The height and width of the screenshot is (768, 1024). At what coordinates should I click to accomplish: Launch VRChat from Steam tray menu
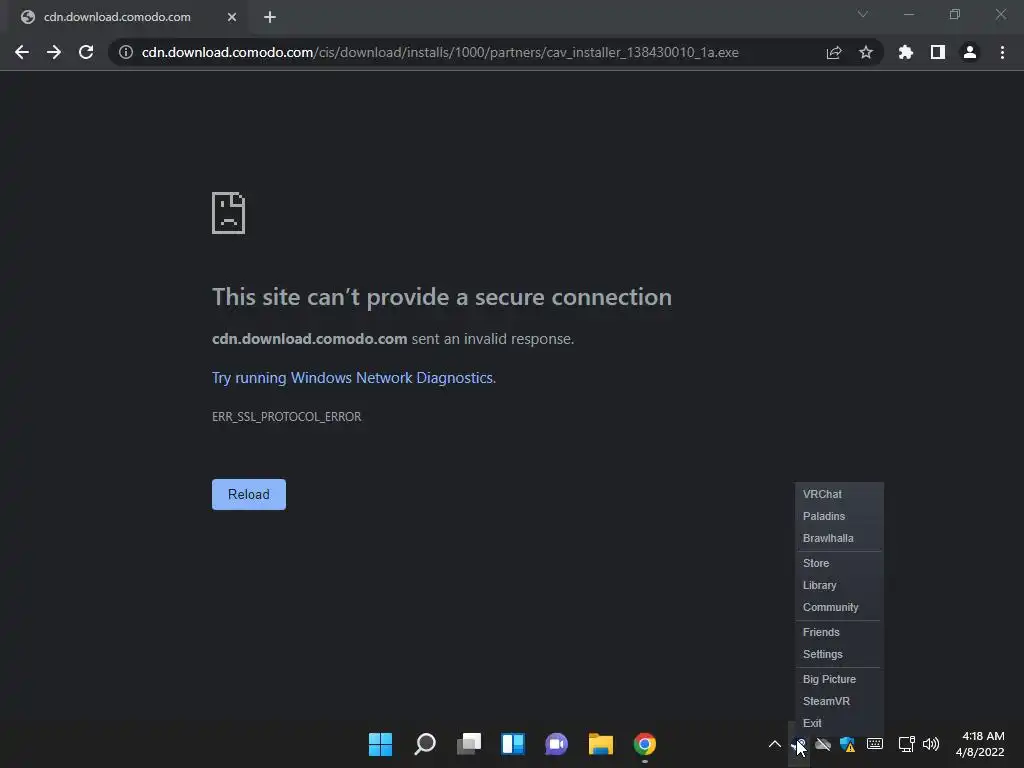point(839,494)
